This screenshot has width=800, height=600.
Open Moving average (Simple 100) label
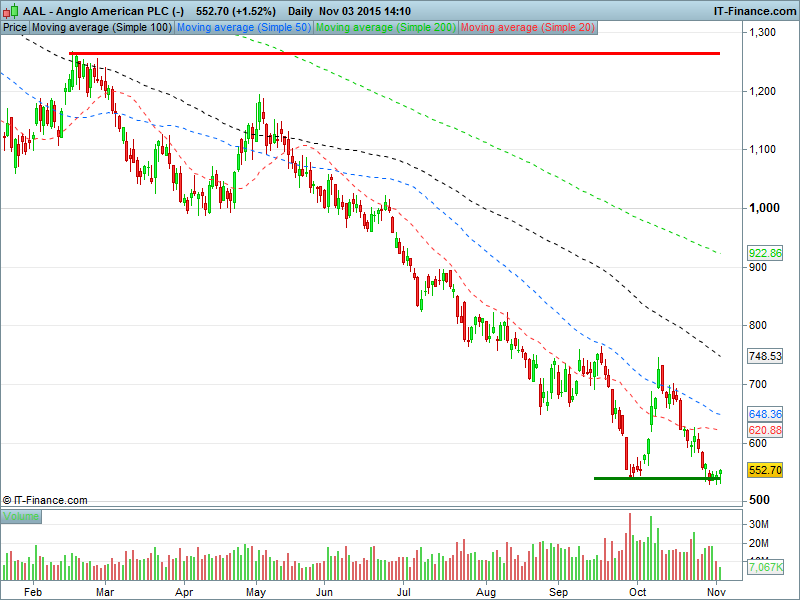[101, 28]
